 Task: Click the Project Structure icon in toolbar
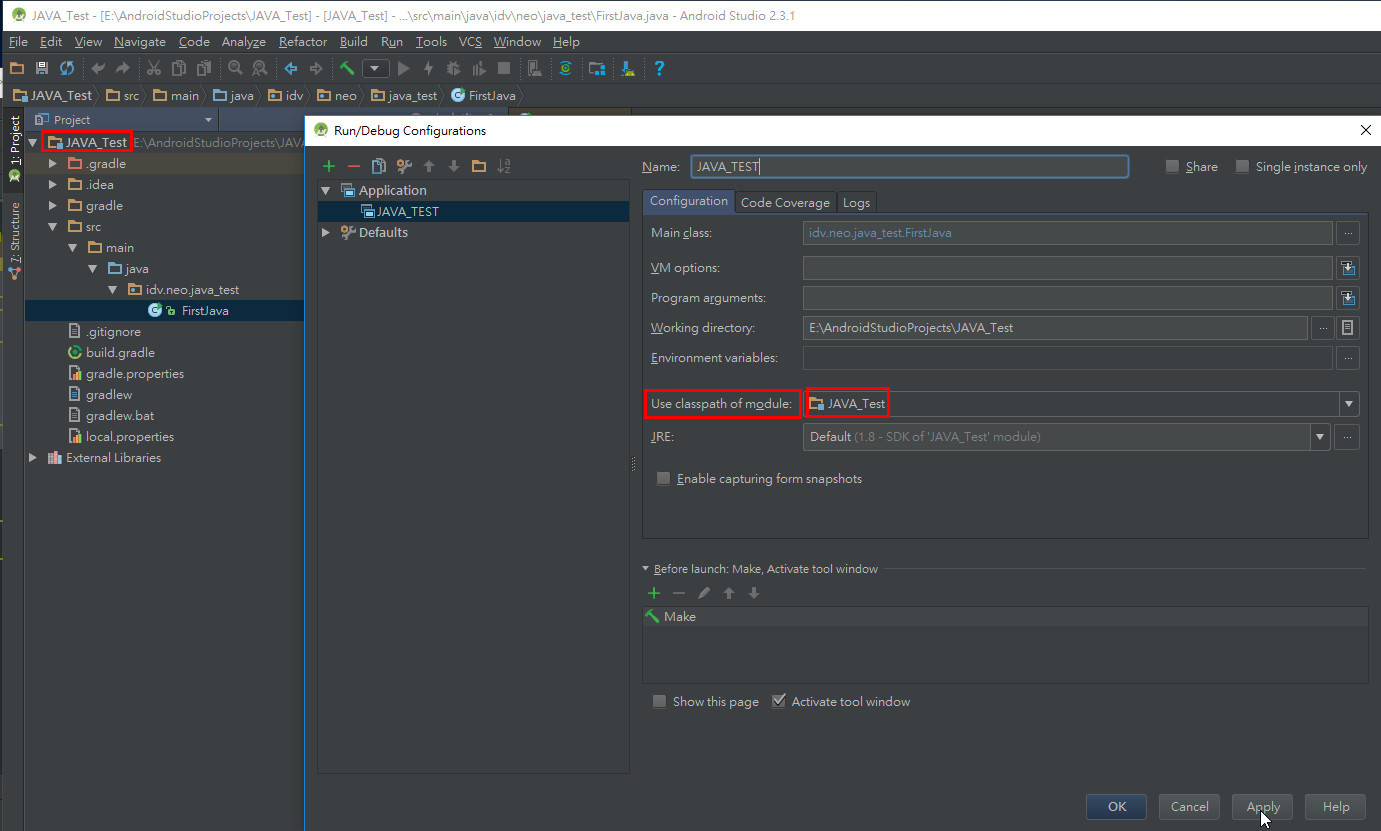(x=597, y=68)
